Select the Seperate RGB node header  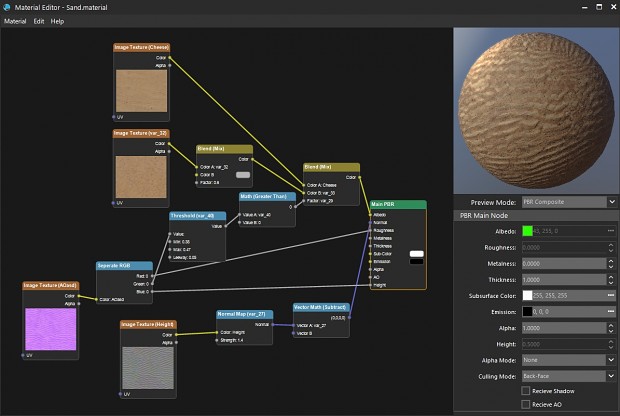[124, 266]
